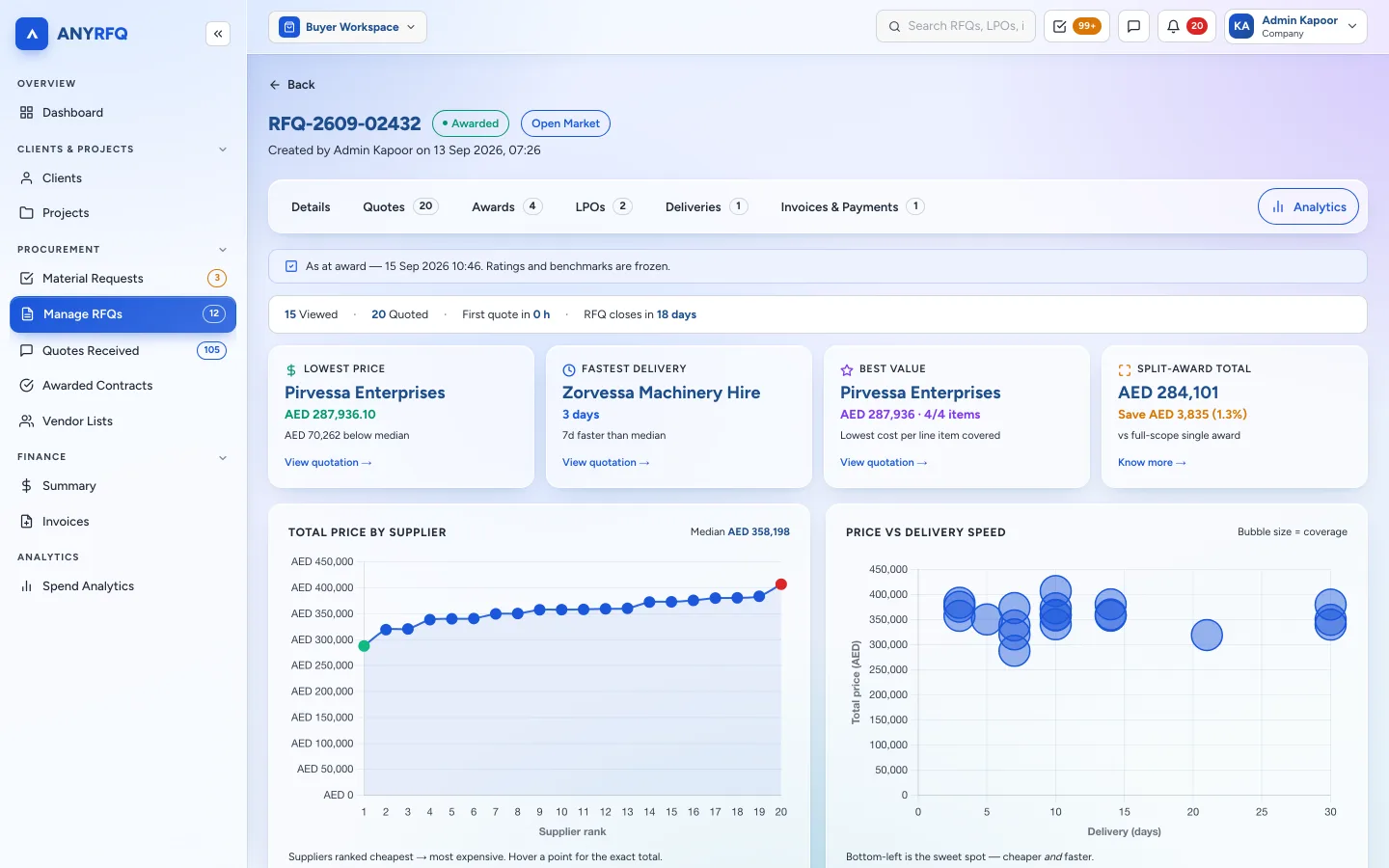This screenshot has width=1389, height=868.
Task: Click the RFQ-2609-02432 title
Action: (x=344, y=123)
